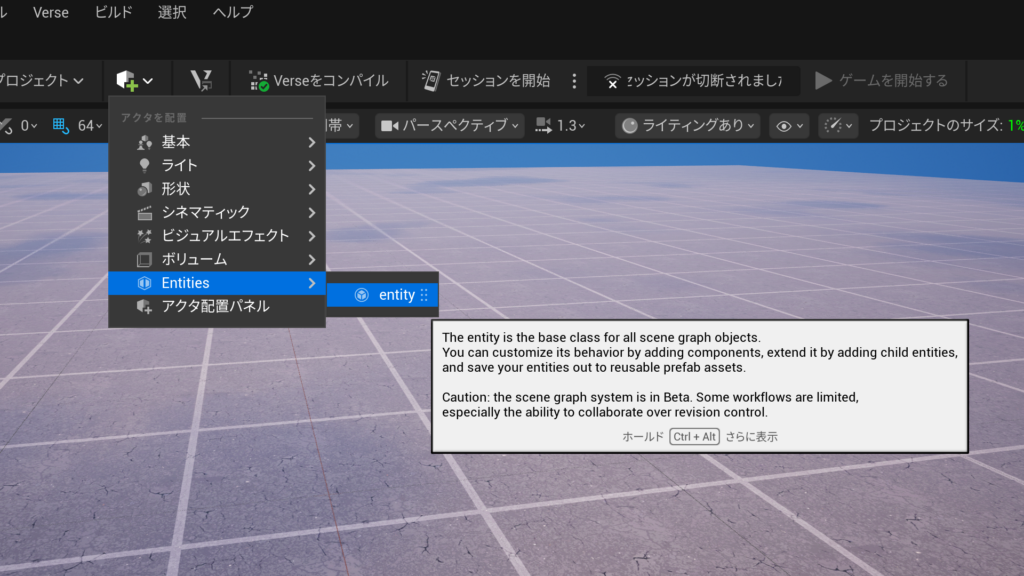Click the disconnected session status icon
The height and width of the screenshot is (576, 1024).
(x=612, y=81)
